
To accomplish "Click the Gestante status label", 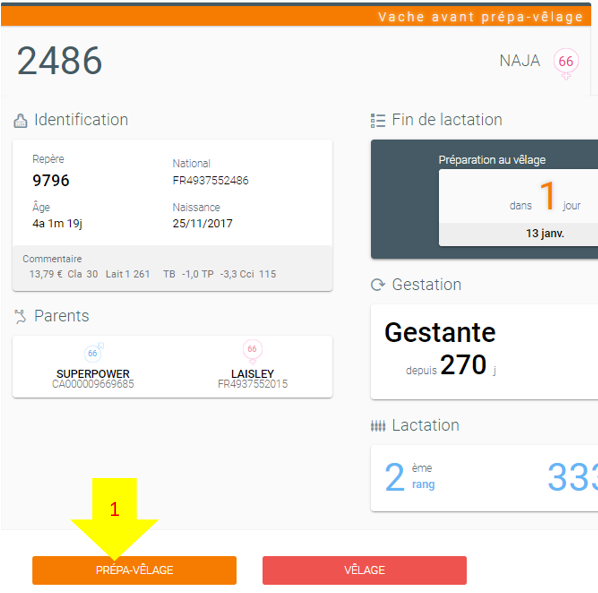I will pos(440,333).
